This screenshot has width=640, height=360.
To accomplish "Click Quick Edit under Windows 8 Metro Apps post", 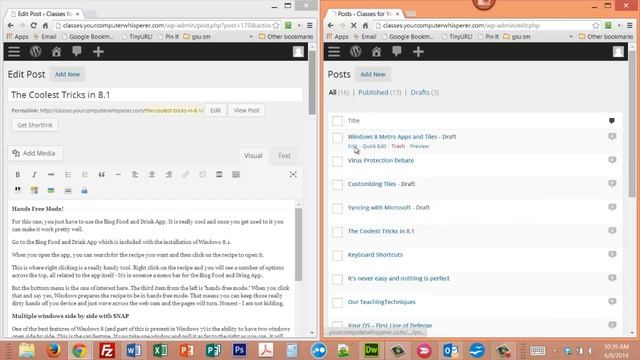I will pos(374,146).
